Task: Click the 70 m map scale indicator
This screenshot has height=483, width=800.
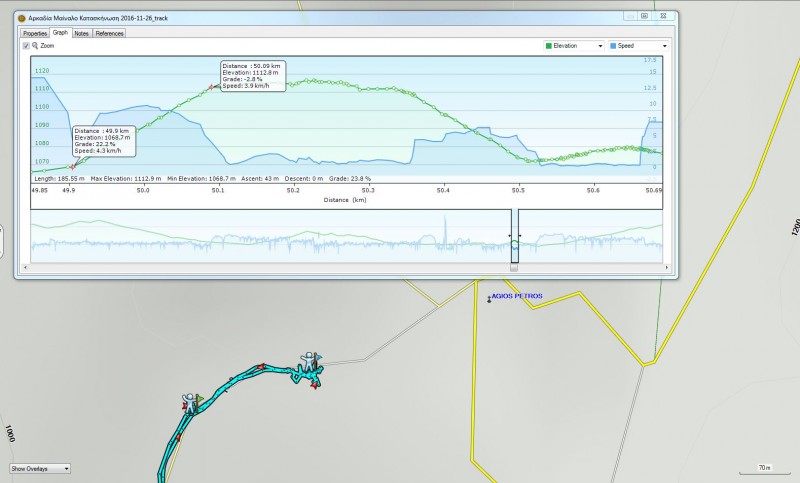Action: point(764,469)
